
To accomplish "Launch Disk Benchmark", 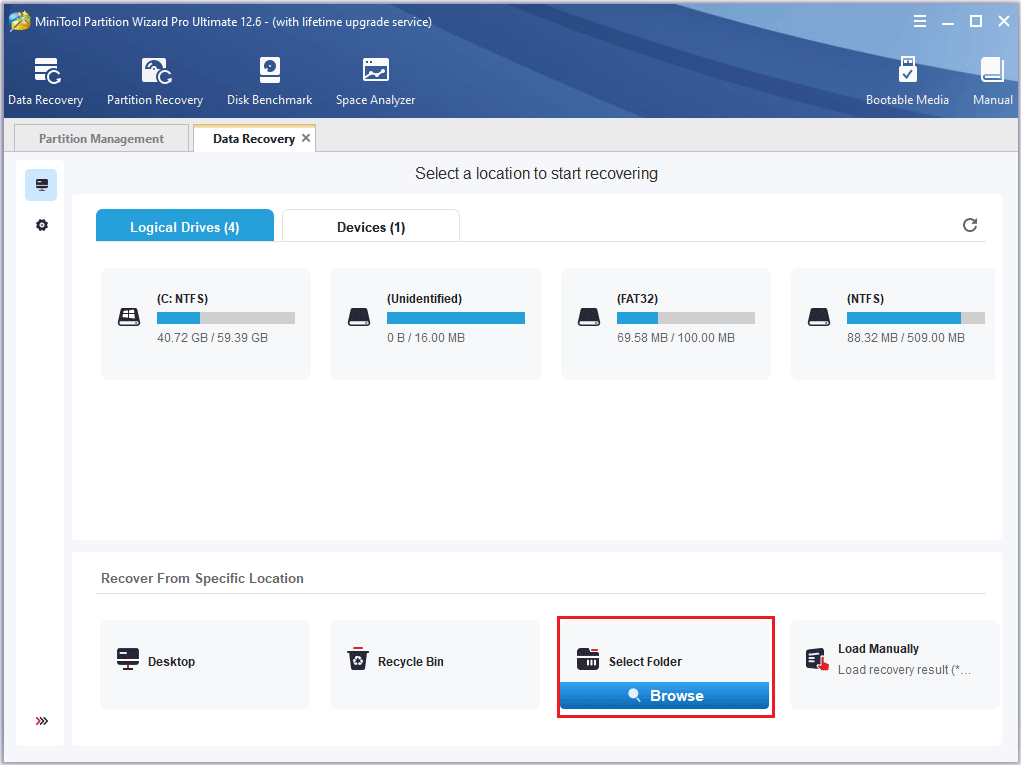I will click(x=269, y=80).
